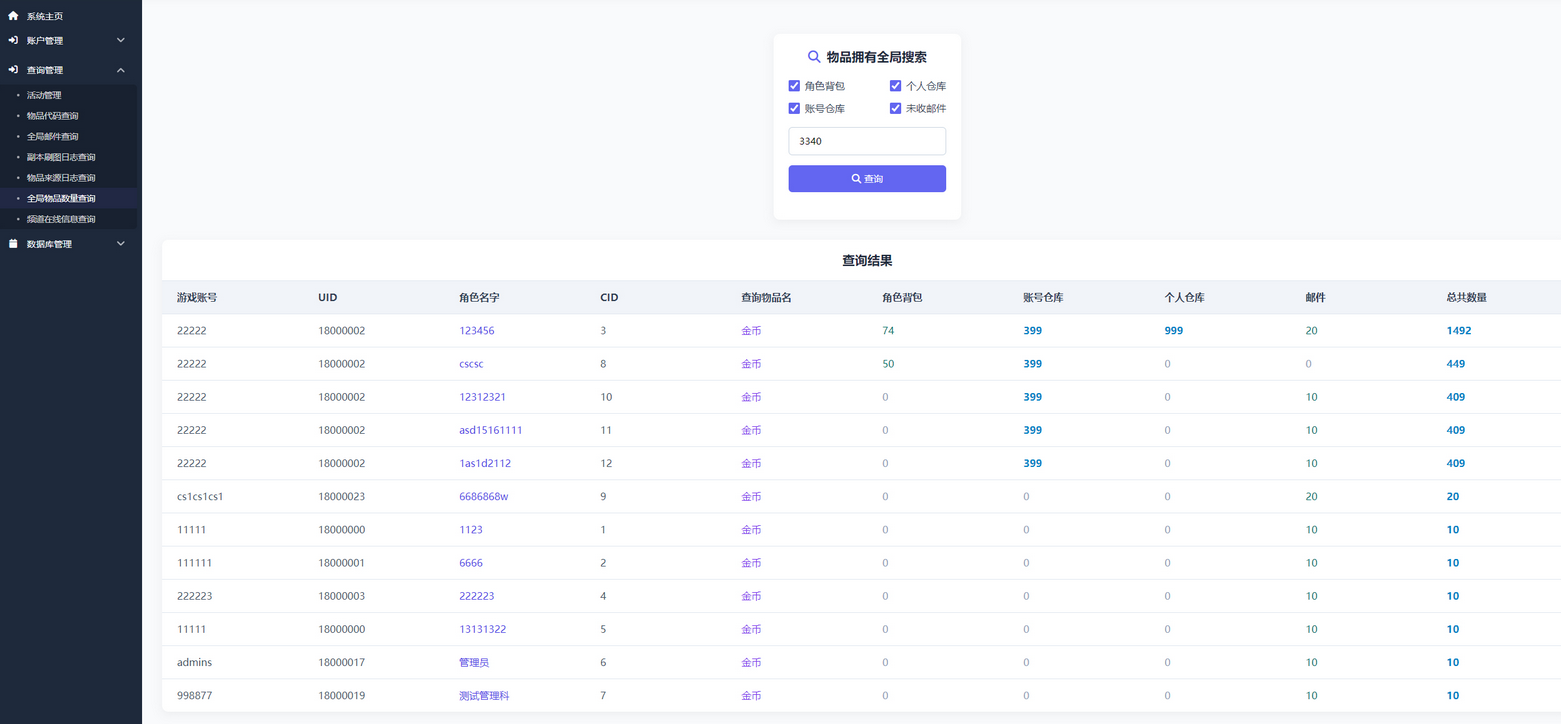This screenshot has width=1561, height=724.
Task: Click the 管理员 character name link
Action: pos(474,662)
